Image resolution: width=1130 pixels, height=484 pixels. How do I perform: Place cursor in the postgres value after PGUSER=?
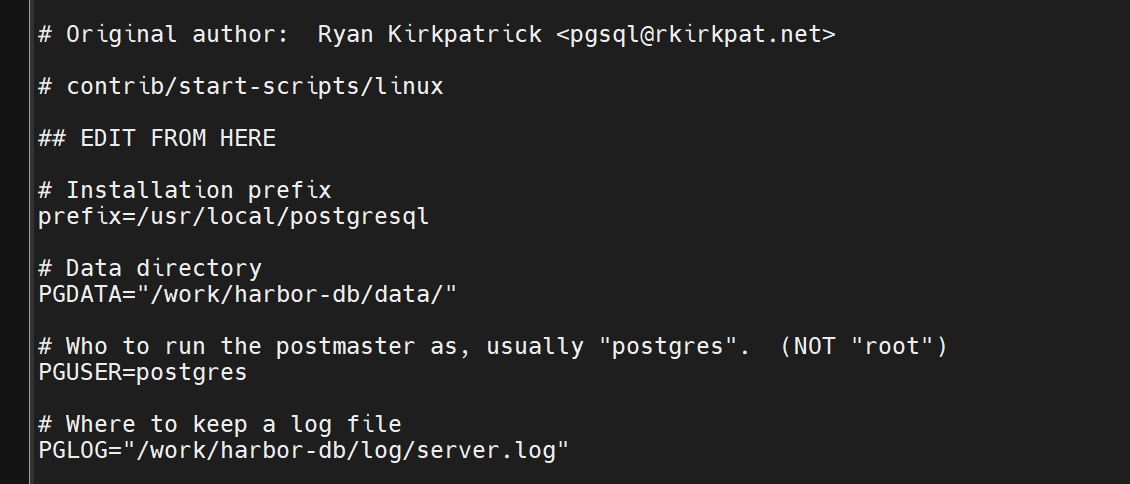tap(192, 372)
